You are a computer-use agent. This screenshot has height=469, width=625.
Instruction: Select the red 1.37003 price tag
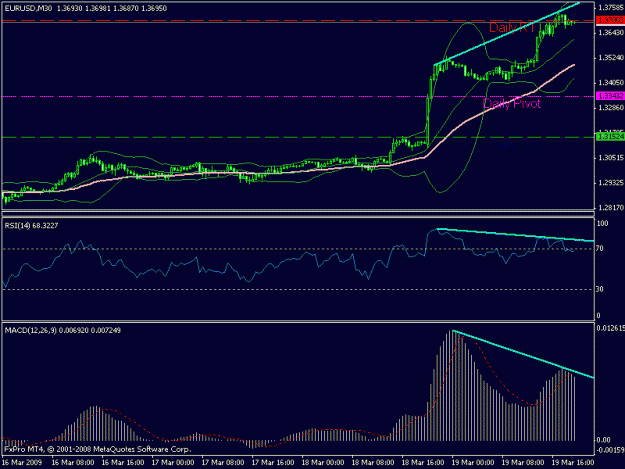[610, 20]
